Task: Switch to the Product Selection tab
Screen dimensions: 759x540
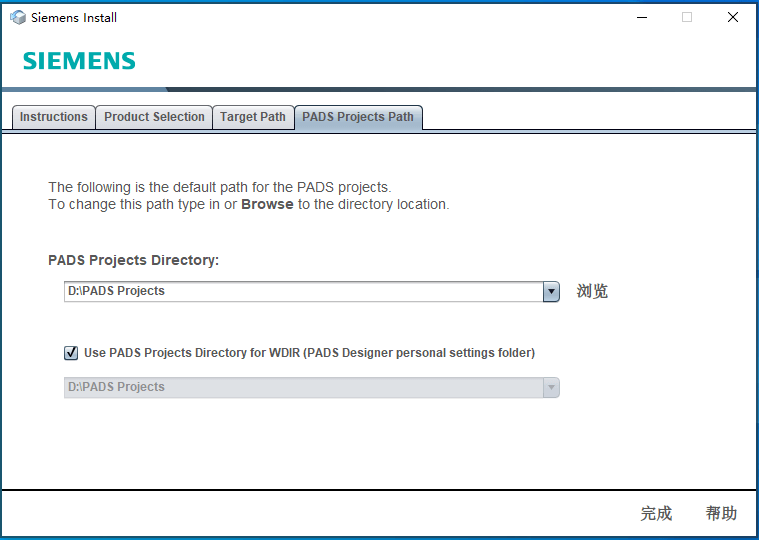Action: (x=154, y=117)
